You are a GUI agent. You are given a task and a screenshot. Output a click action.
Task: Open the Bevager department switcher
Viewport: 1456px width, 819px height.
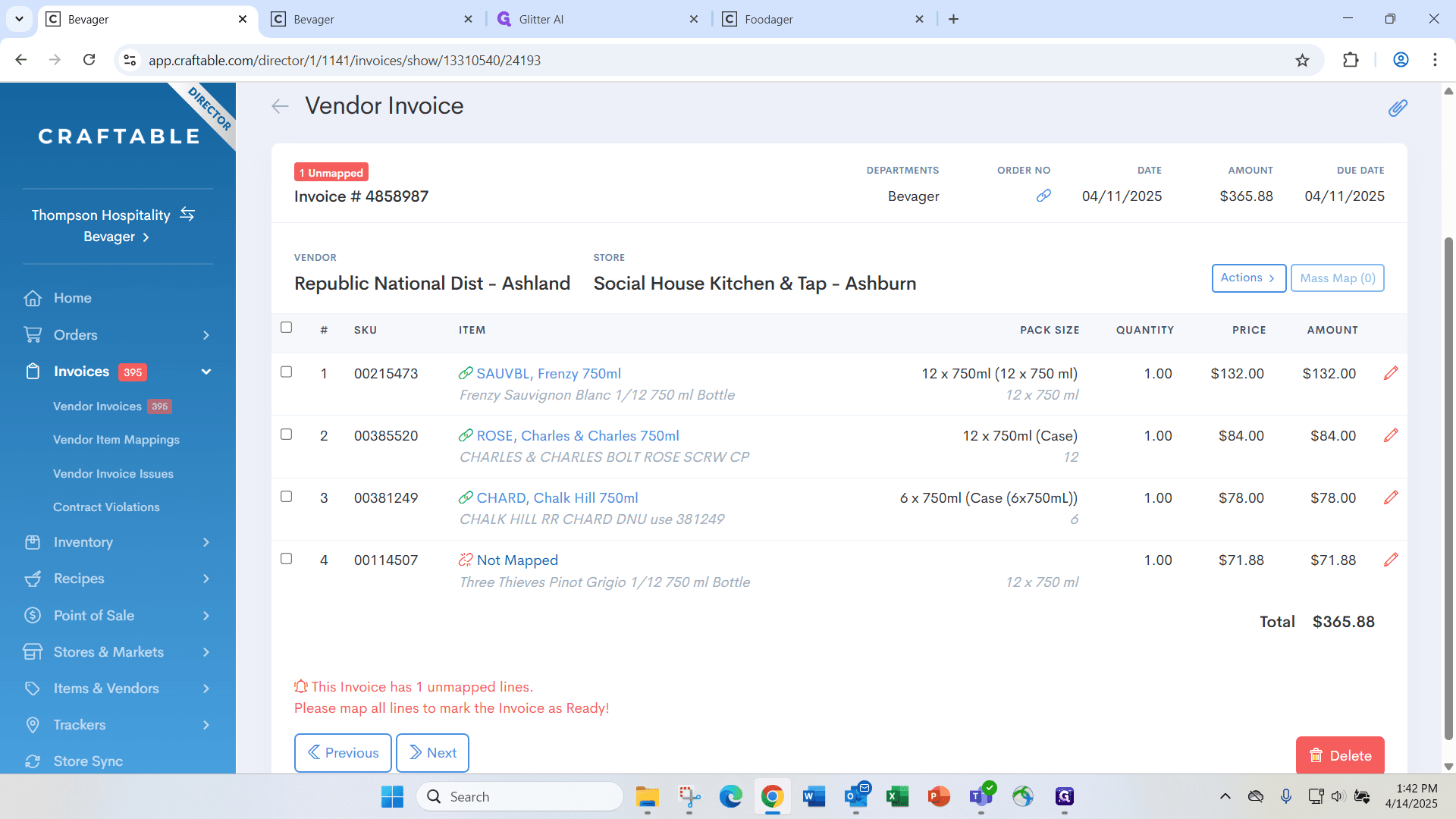coord(116,237)
